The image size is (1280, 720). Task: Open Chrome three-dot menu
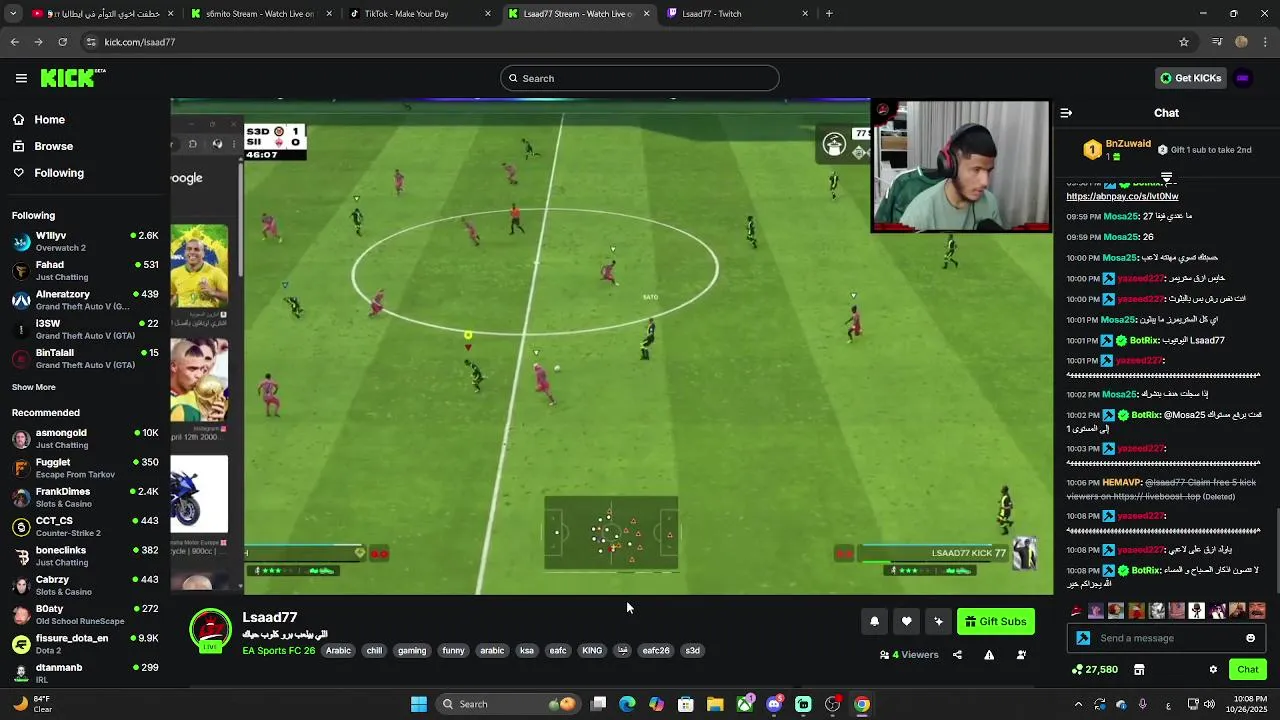coord(1266,42)
